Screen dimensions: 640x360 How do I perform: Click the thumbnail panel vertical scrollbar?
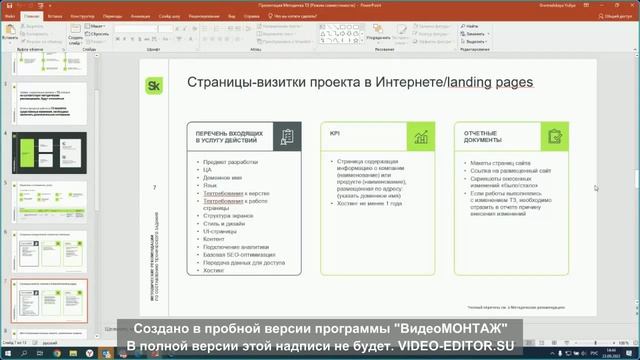point(97,196)
